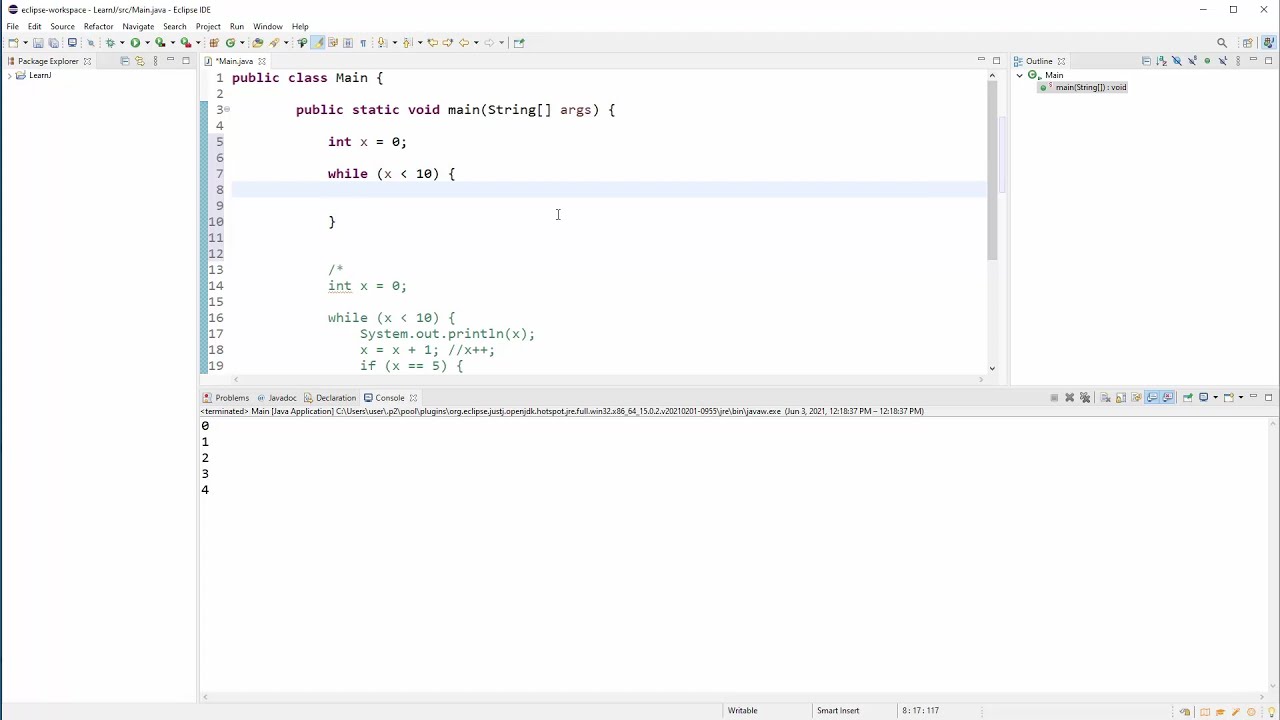Click the Coverage run icon

click(160, 42)
